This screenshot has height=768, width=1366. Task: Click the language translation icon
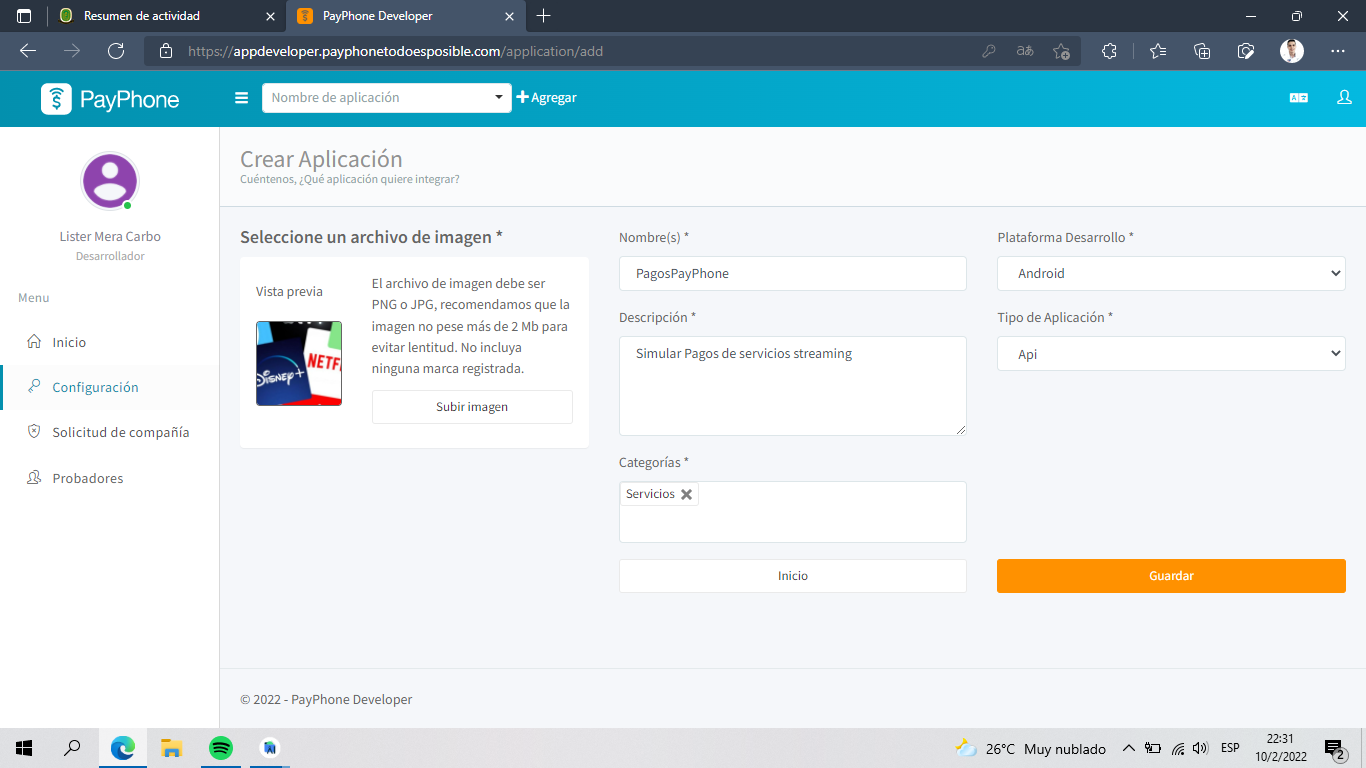[1298, 97]
